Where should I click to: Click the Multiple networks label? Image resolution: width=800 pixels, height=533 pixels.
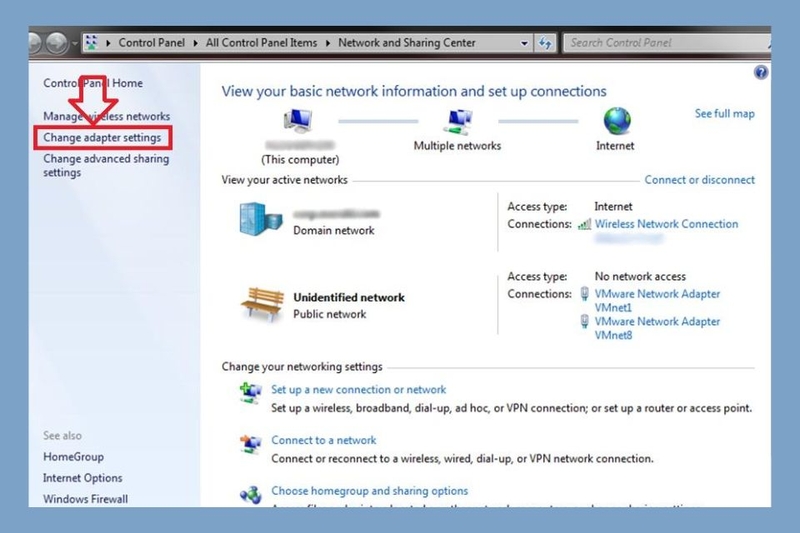(x=457, y=146)
